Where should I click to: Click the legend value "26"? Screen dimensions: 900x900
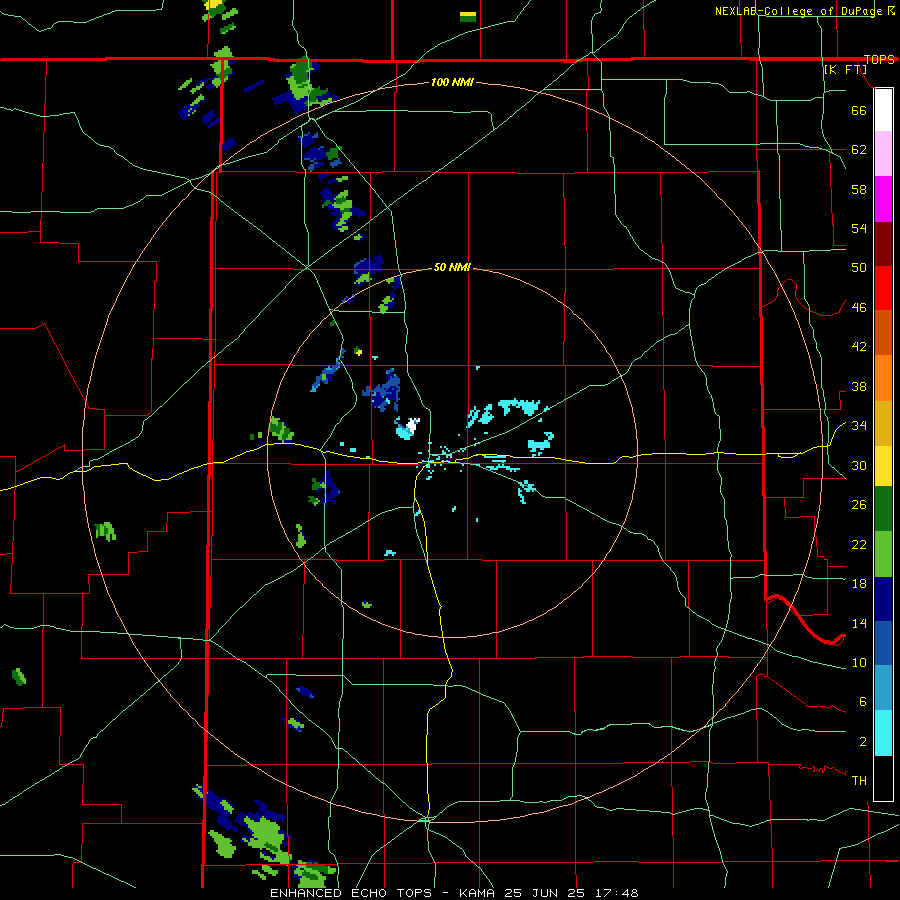pos(859,505)
